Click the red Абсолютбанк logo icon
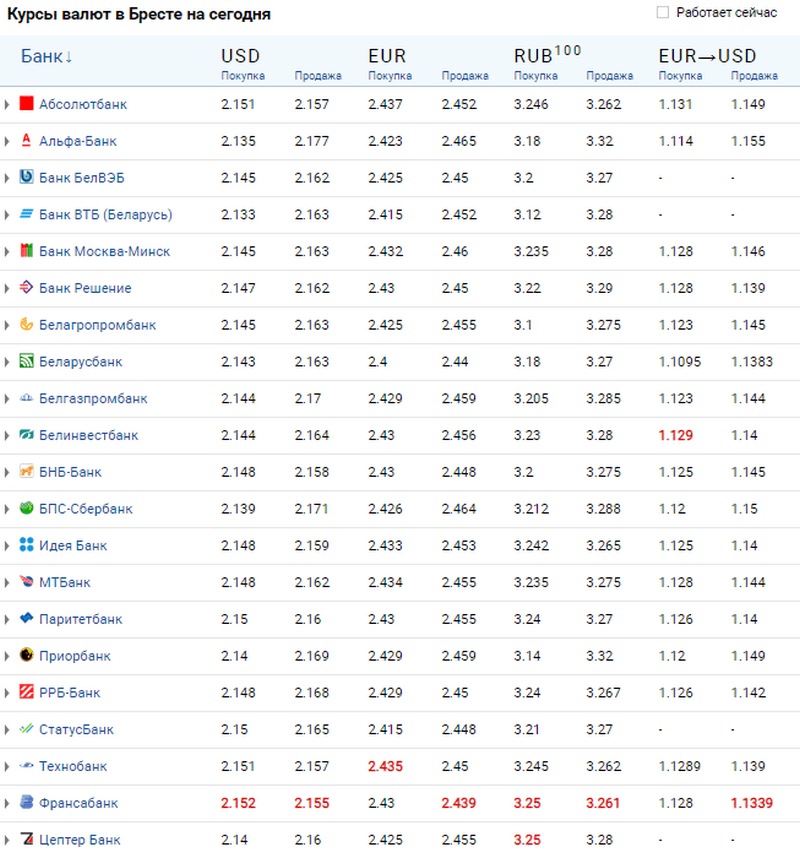The image size is (800, 853). coord(27,104)
